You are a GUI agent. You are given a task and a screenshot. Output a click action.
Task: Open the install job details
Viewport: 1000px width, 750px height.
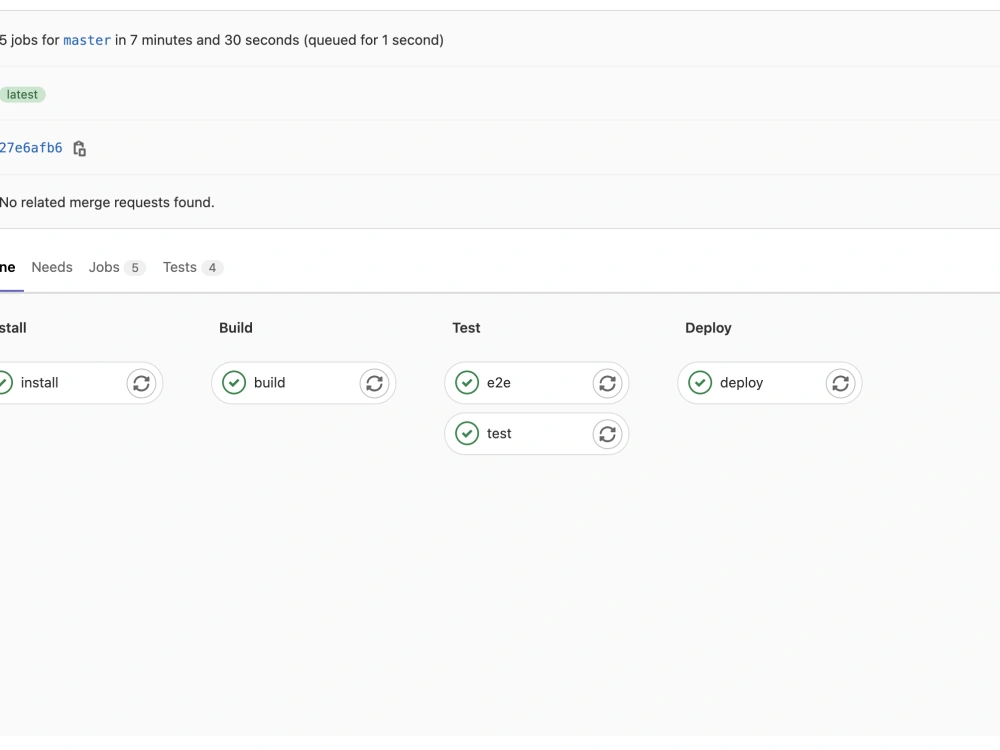tap(40, 383)
